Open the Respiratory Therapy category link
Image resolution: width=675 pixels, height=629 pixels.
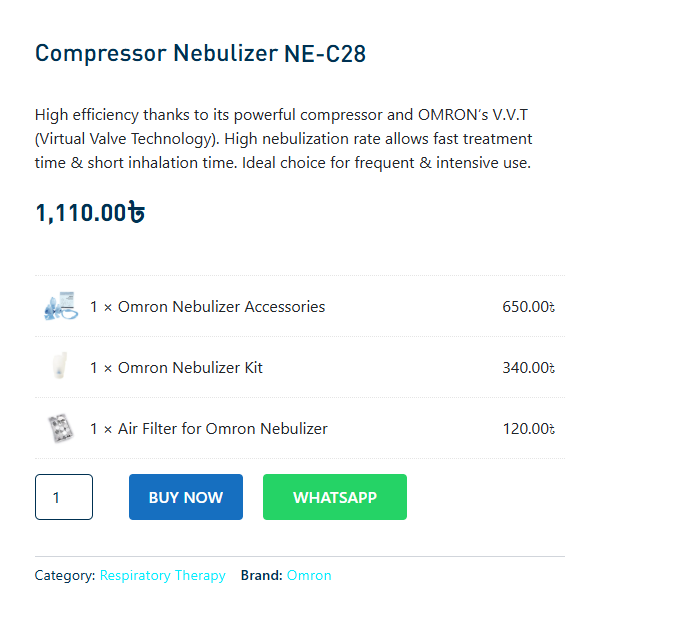(162, 576)
